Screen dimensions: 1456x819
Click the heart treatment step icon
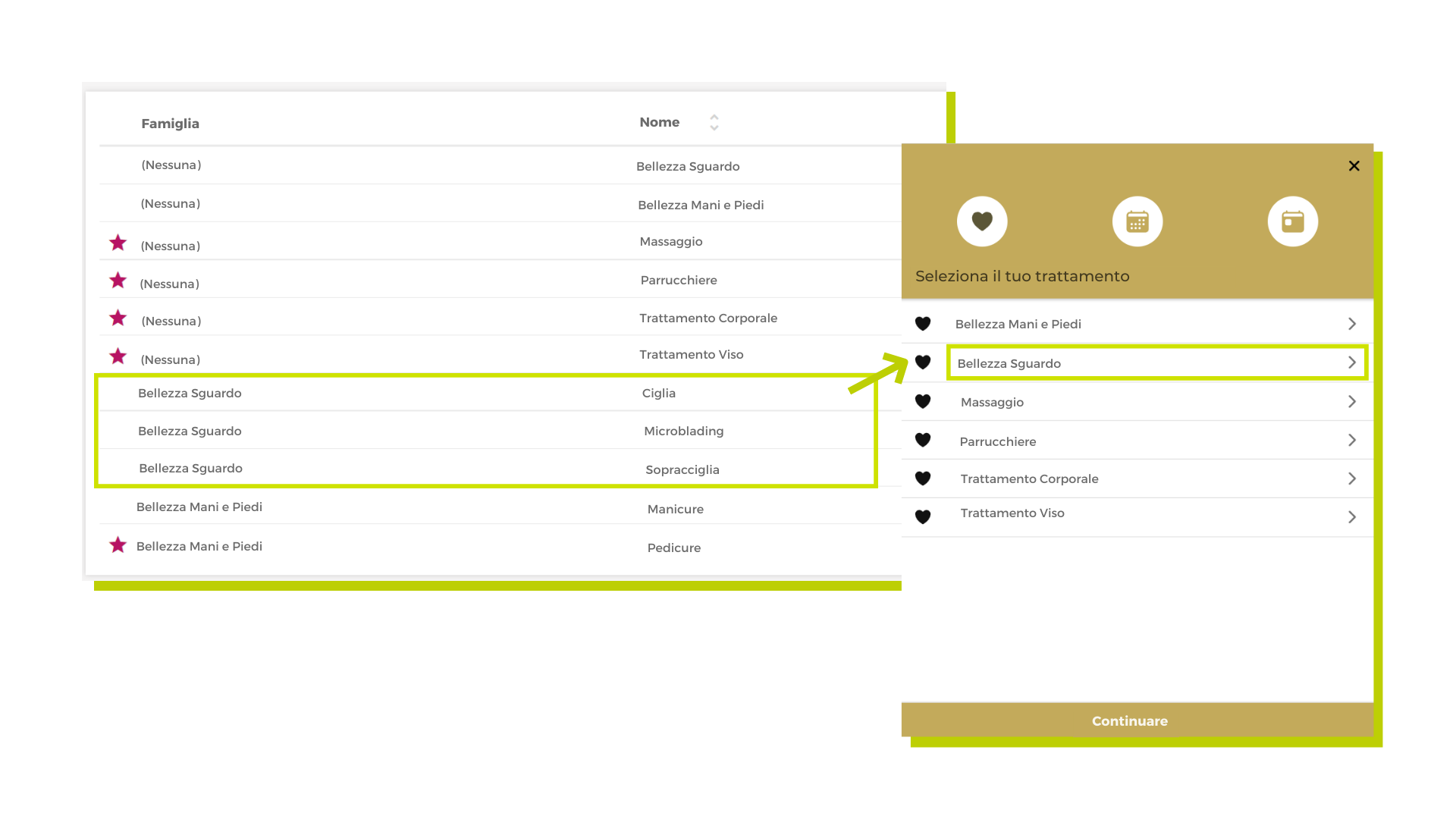[982, 221]
